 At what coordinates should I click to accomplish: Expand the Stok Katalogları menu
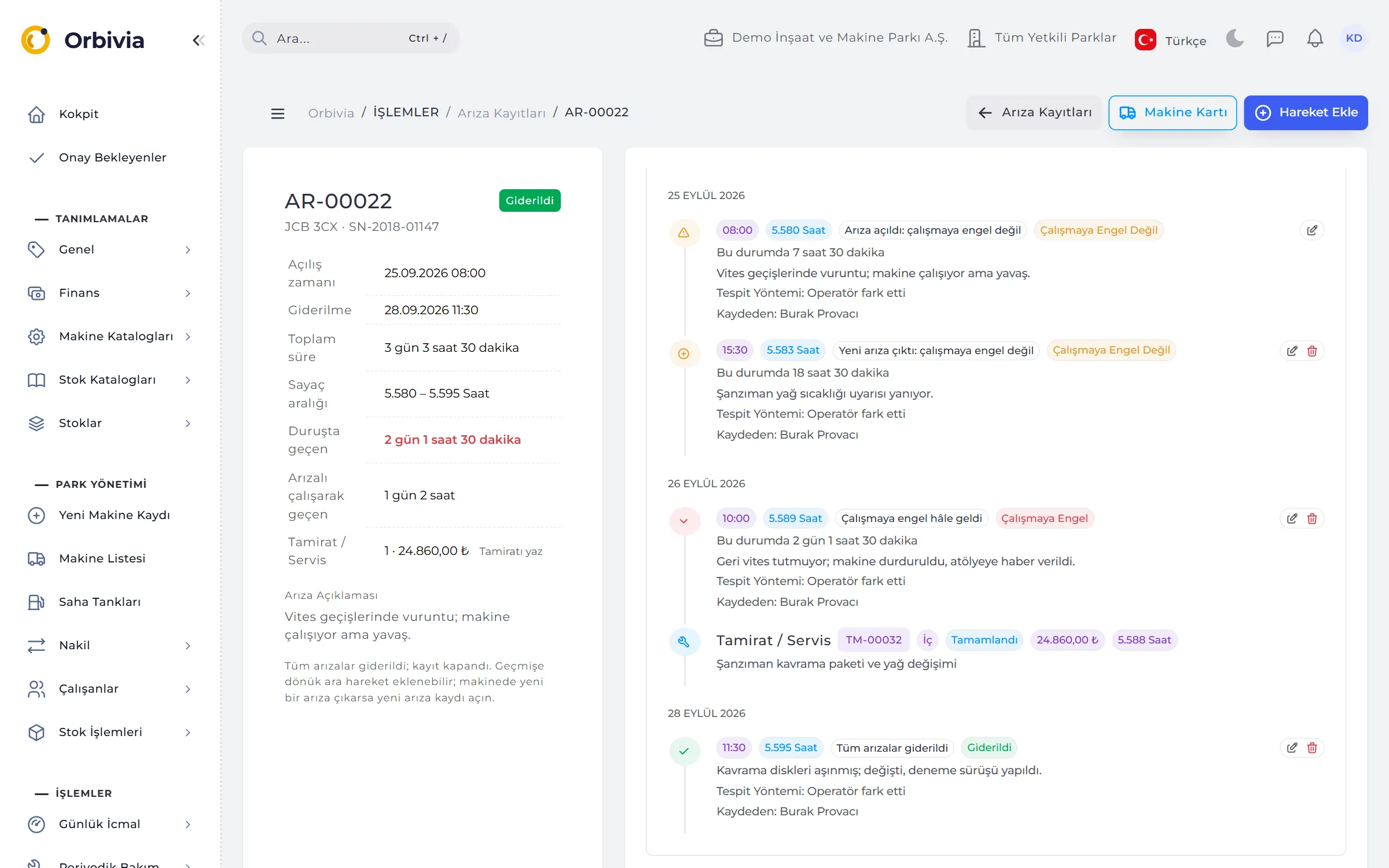point(110,380)
